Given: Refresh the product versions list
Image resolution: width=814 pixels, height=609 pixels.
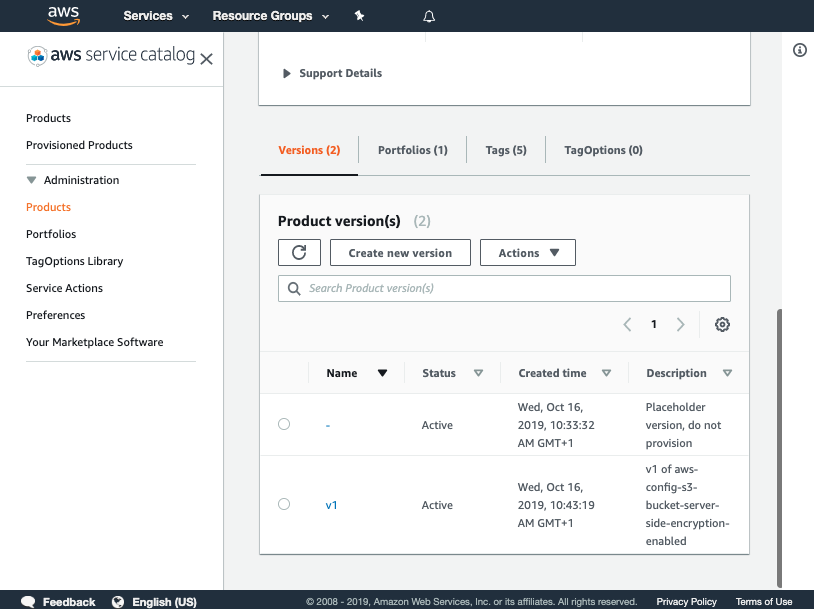Looking at the screenshot, I should pyautogui.click(x=299, y=252).
